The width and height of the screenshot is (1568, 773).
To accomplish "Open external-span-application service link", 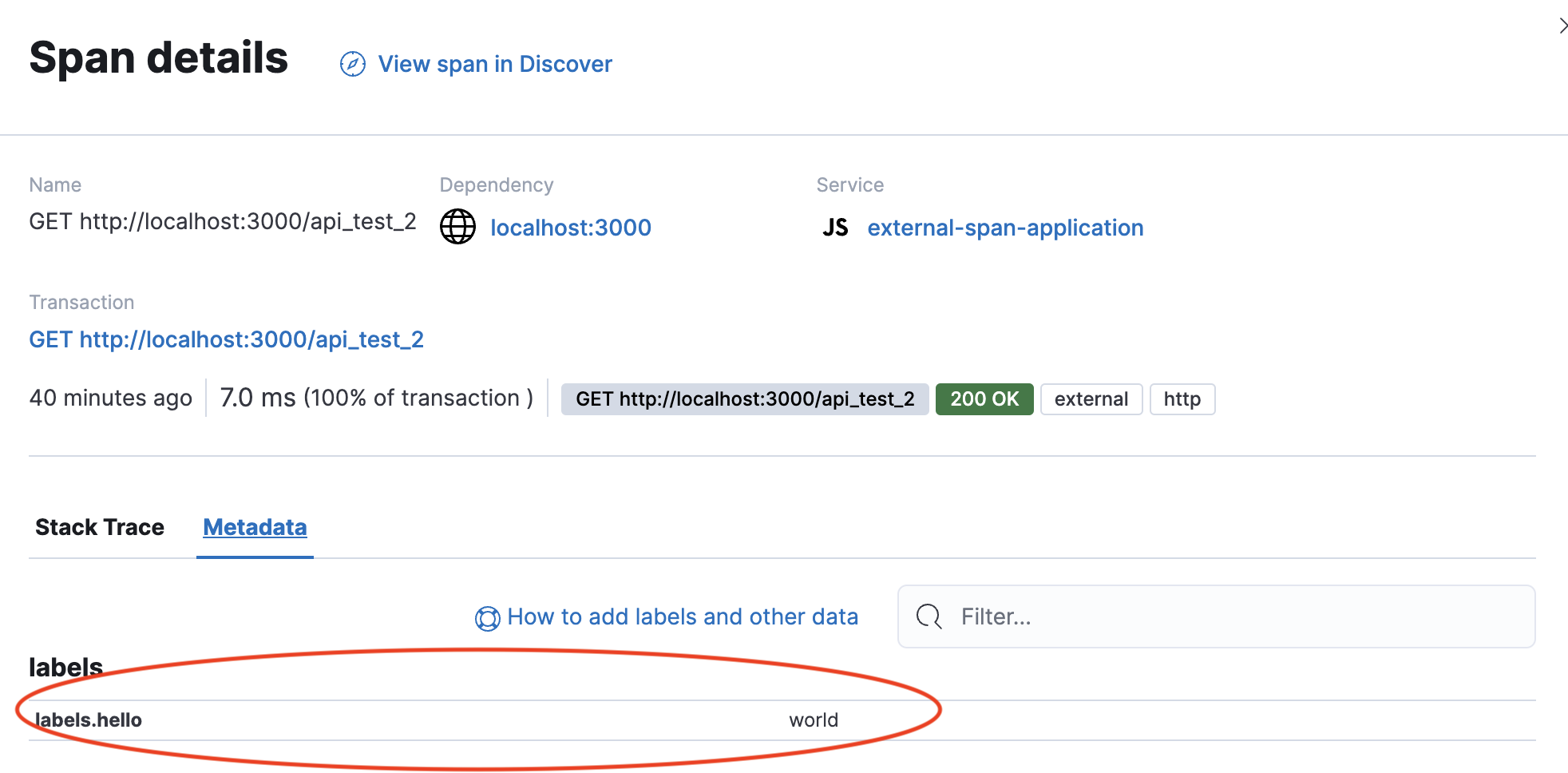I will click(1005, 228).
